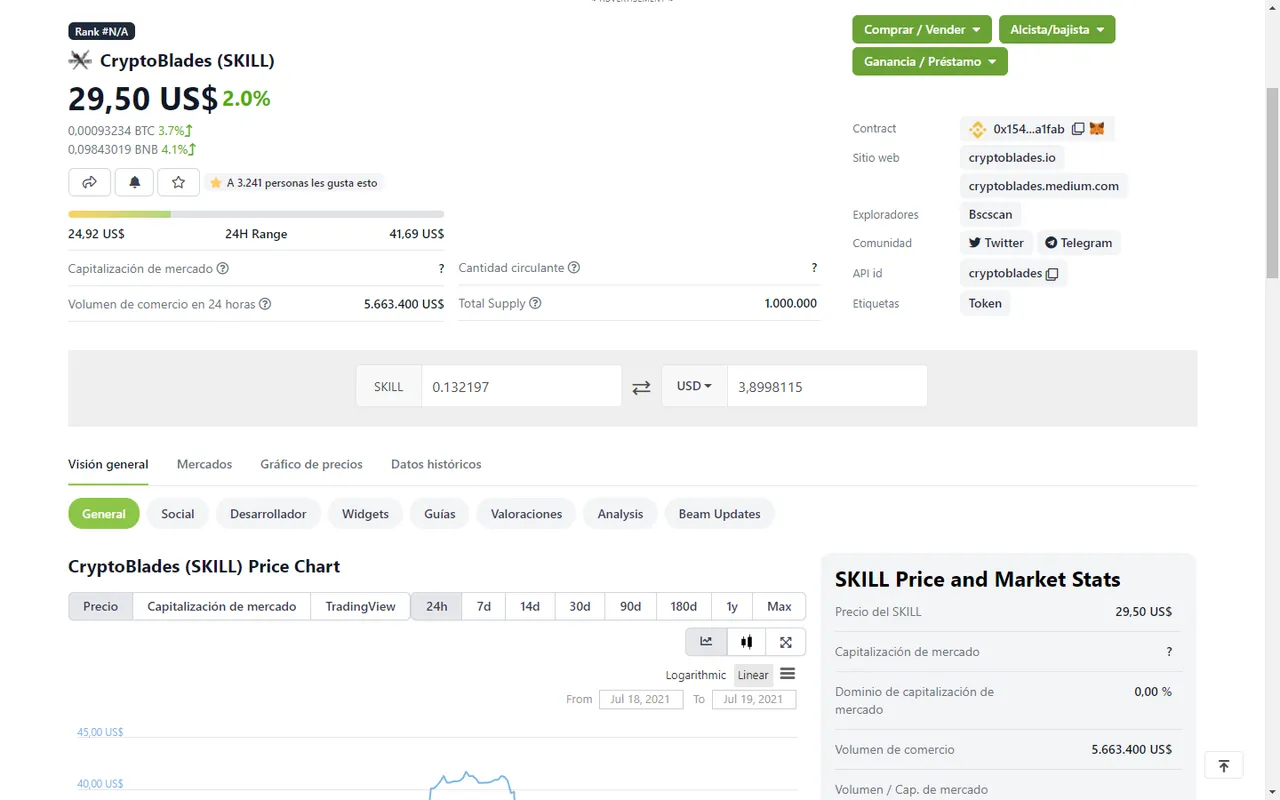Select the Beam Updates pill tab
This screenshot has height=800, width=1280.
pyautogui.click(x=720, y=514)
